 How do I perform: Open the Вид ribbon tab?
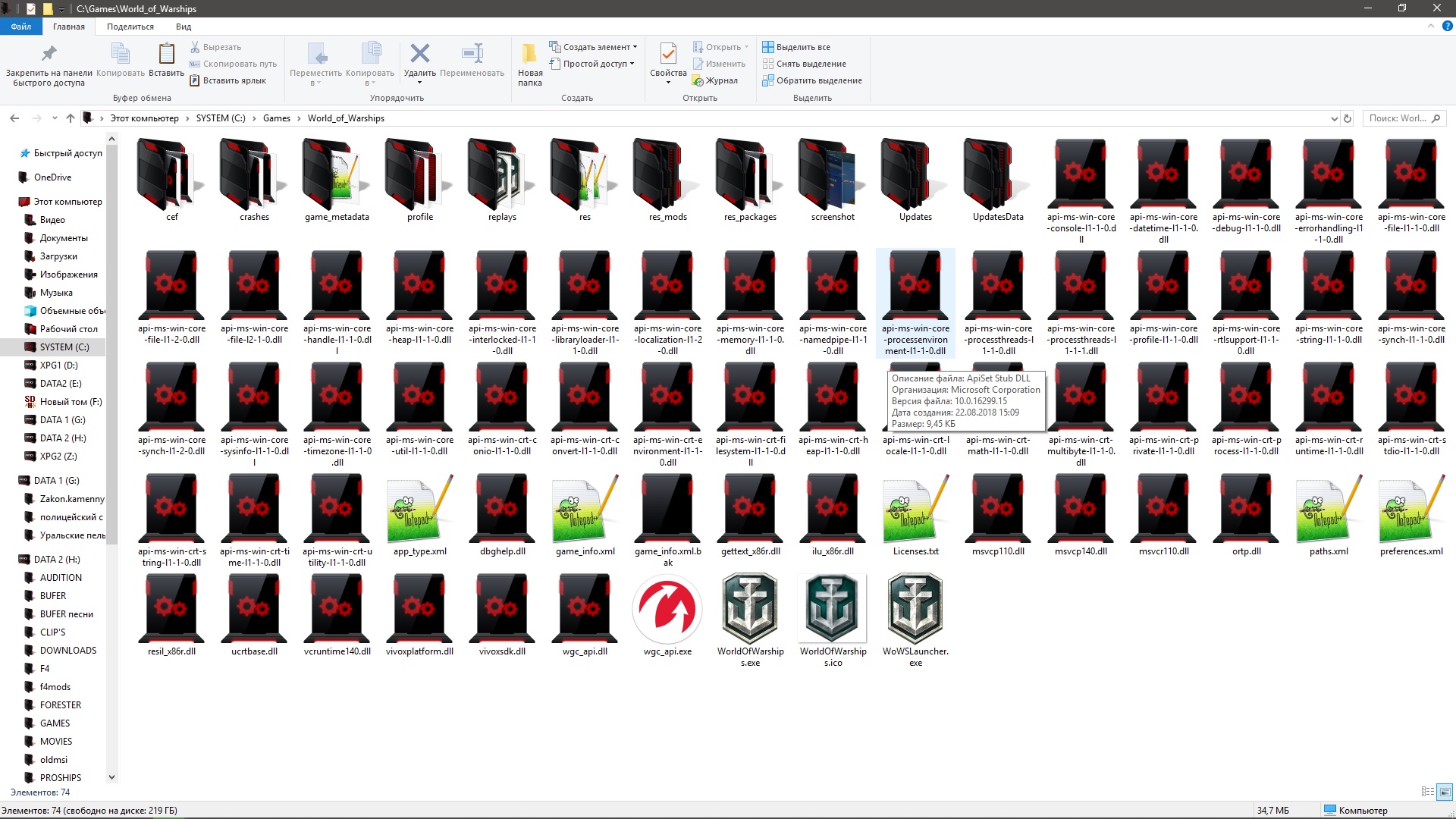click(184, 27)
